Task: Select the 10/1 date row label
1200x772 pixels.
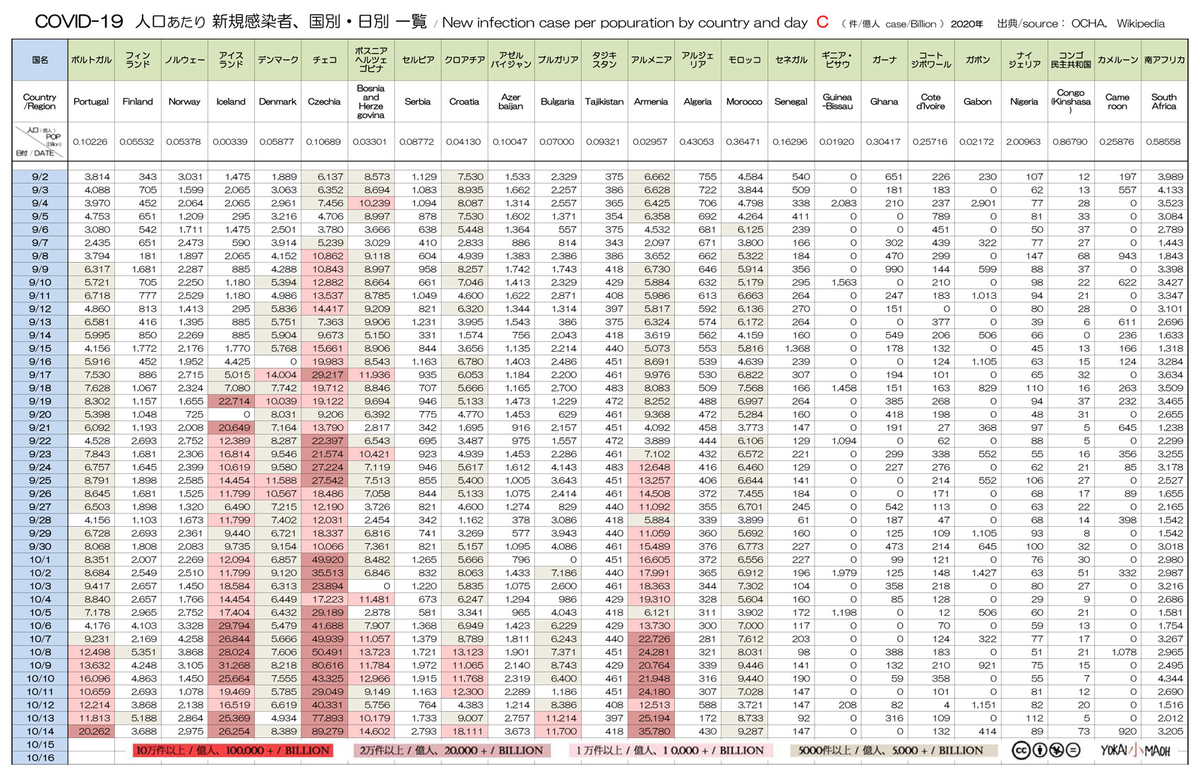Action: point(40,559)
